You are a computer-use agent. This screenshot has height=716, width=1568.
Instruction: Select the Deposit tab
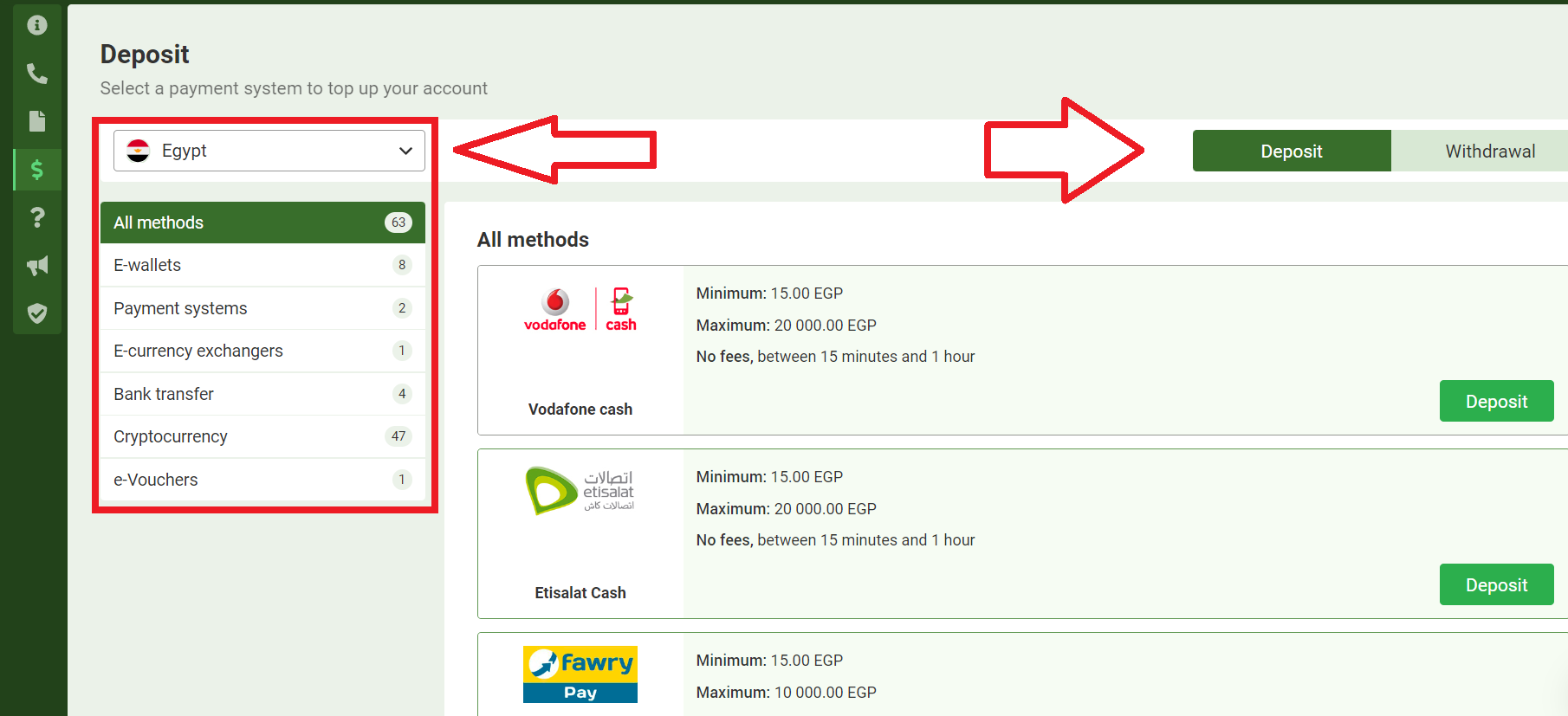[1291, 152]
